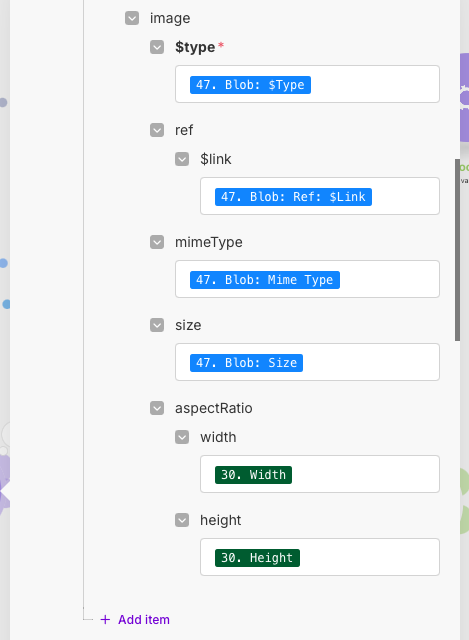469x640 pixels.
Task: Click the 'ref' label
Action: [x=184, y=130]
